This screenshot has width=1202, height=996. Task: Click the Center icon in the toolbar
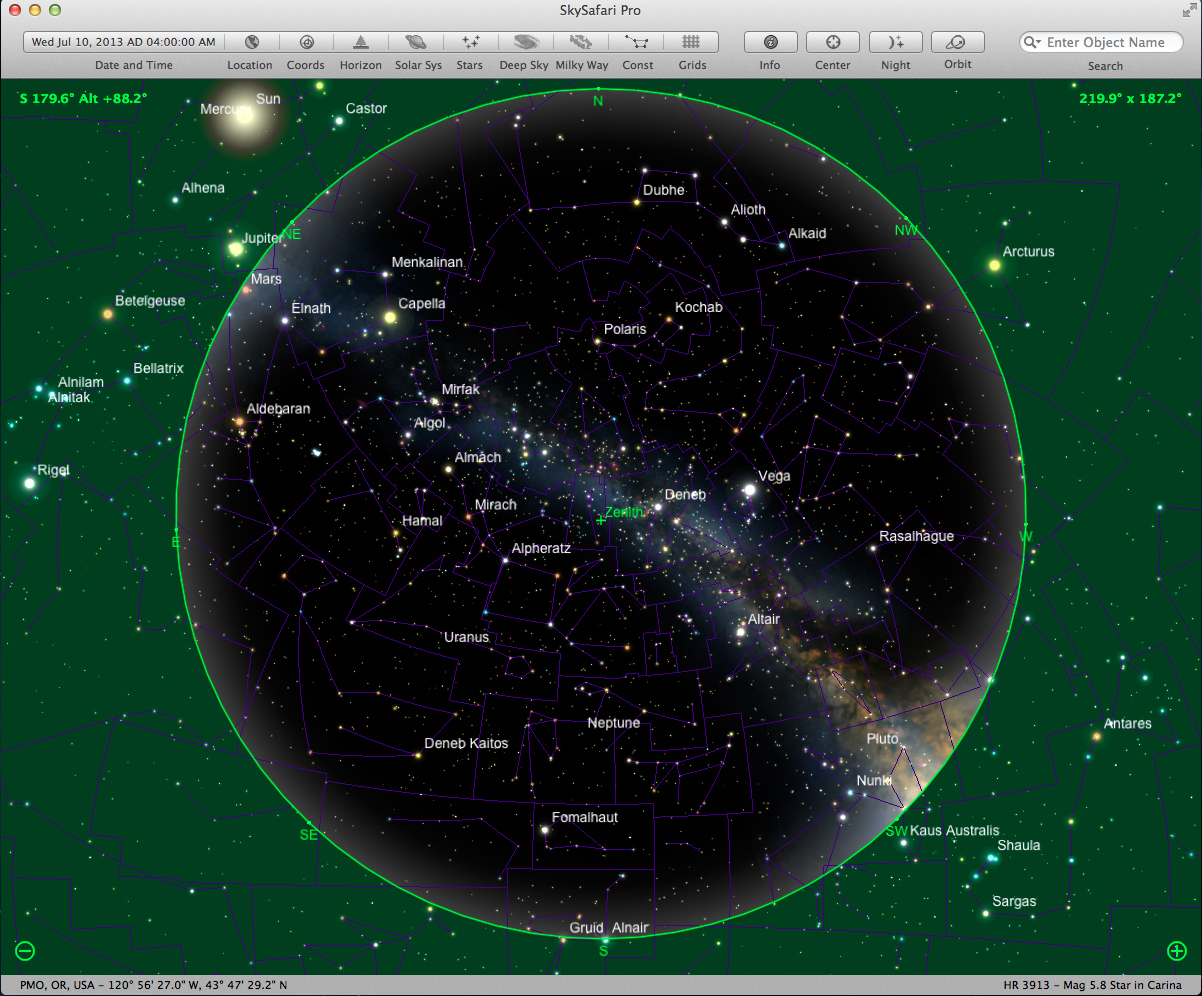832,42
